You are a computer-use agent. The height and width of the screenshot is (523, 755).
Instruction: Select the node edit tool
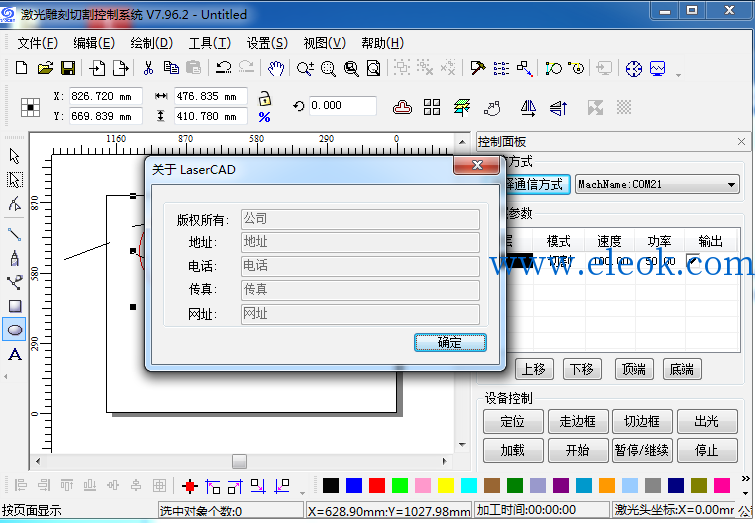14,204
